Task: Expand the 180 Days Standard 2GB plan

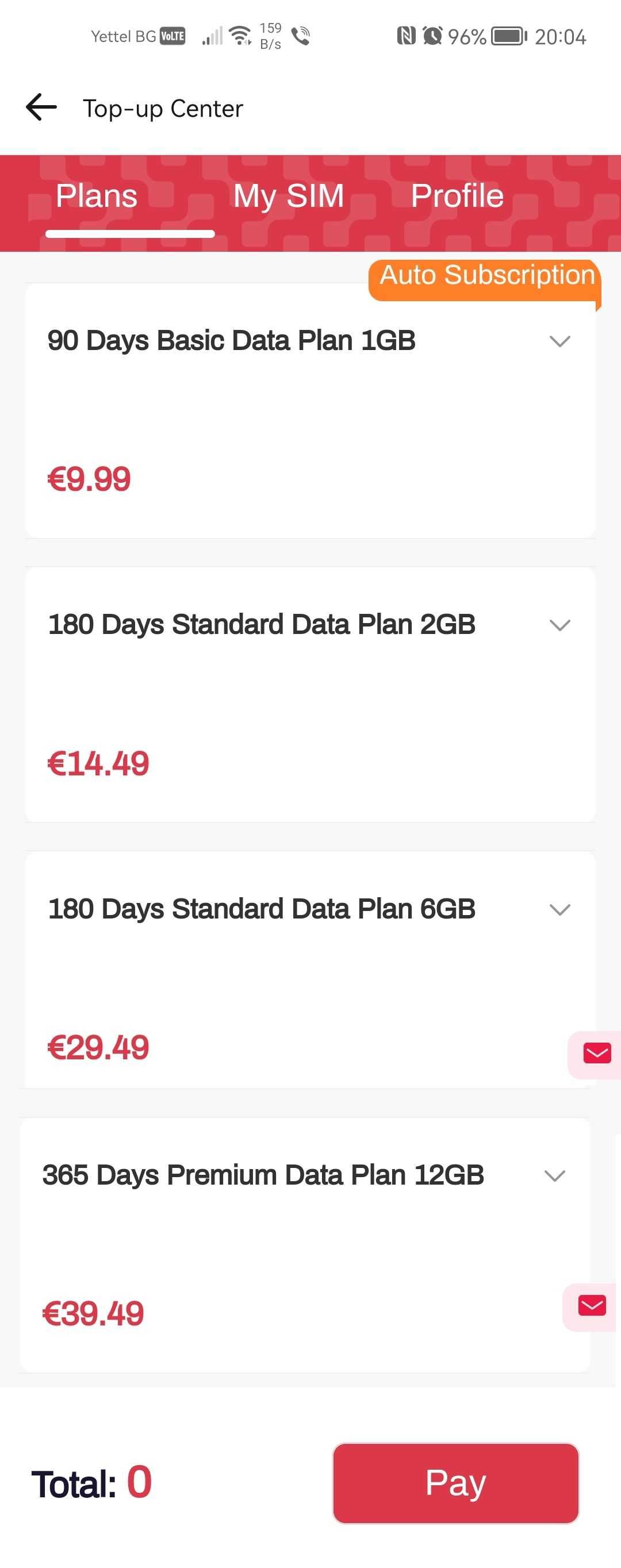Action: point(559,625)
